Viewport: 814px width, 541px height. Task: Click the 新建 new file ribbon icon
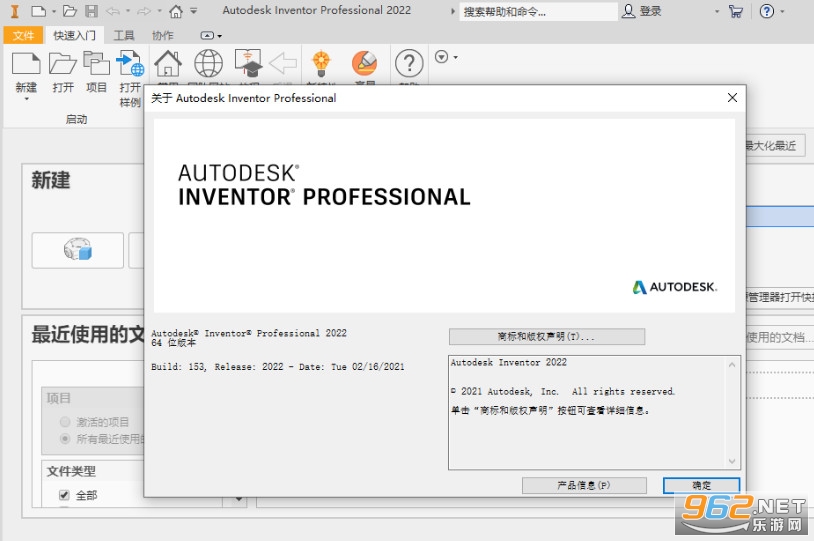coord(26,64)
